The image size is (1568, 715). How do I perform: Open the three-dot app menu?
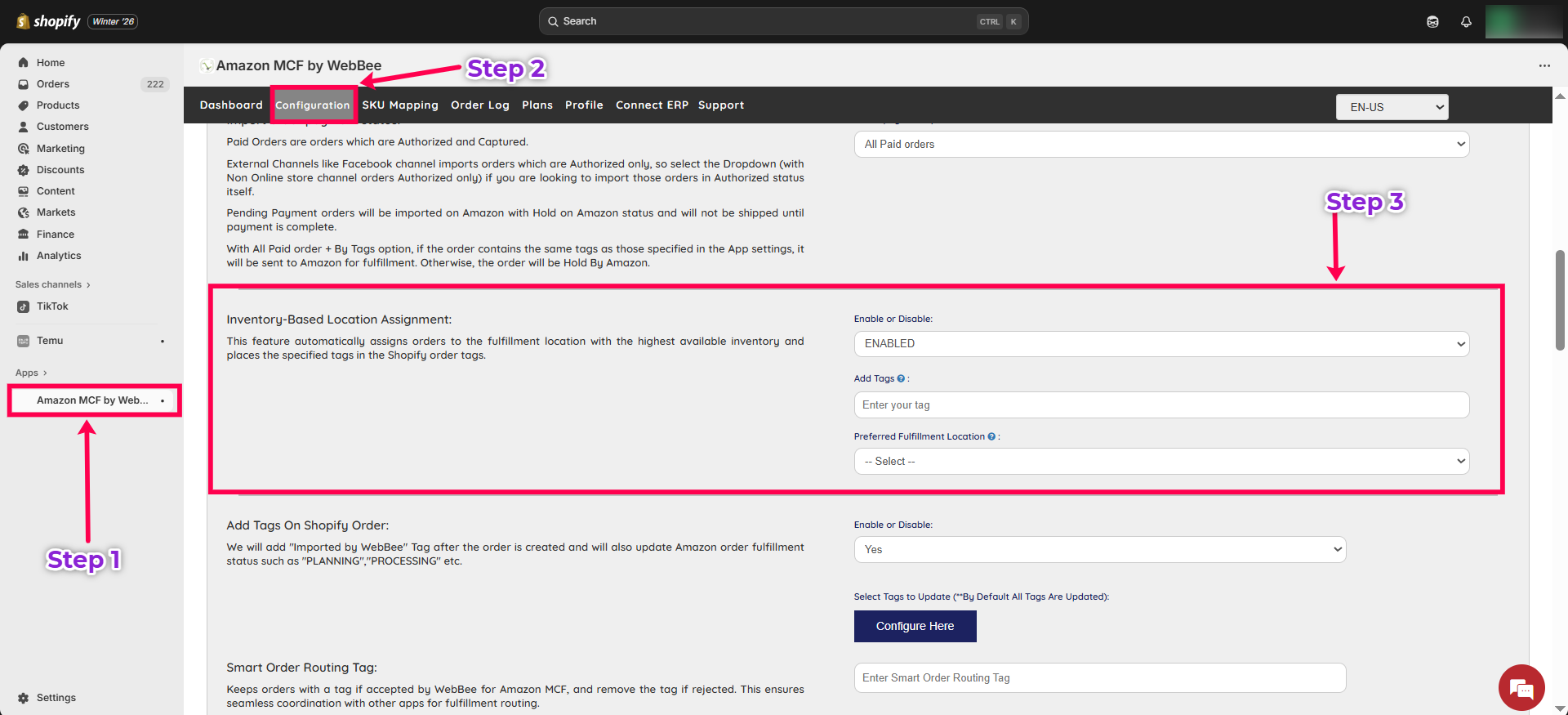[x=1543, y=65]
